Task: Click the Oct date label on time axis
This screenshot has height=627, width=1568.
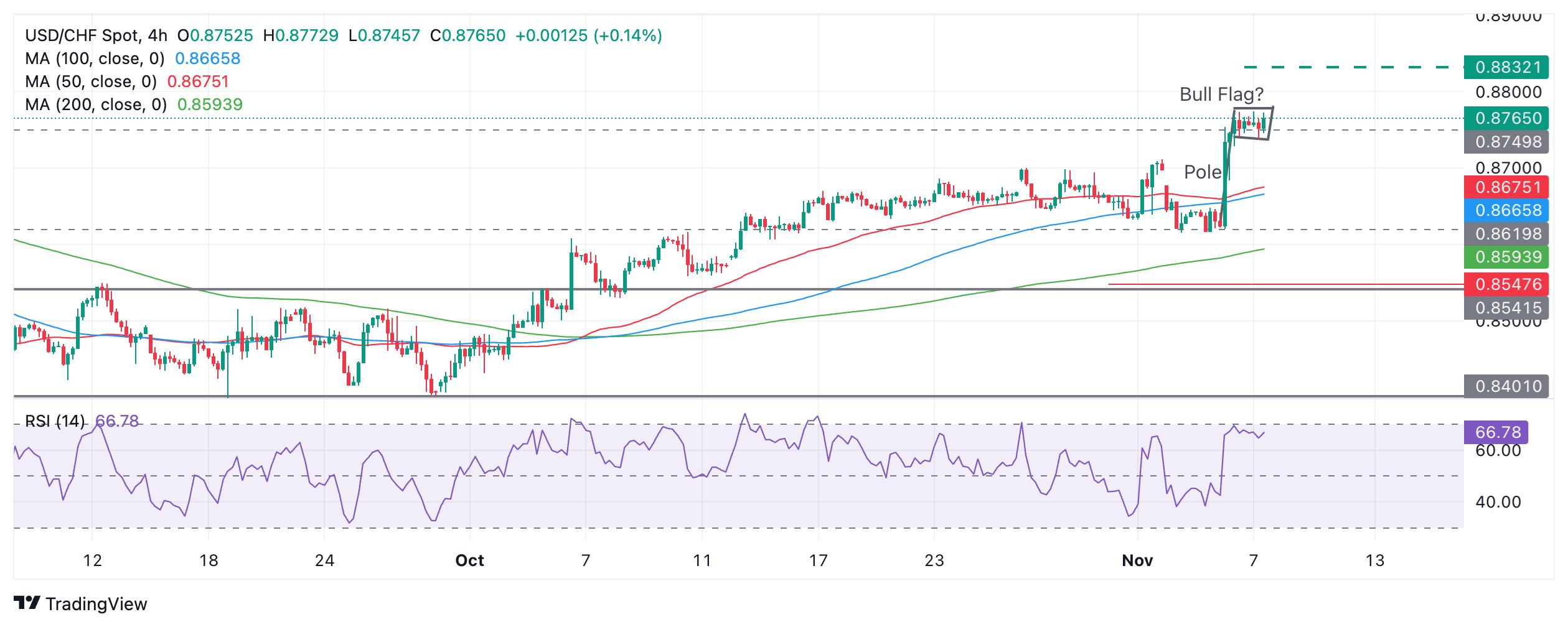Action: pos(469,561)
